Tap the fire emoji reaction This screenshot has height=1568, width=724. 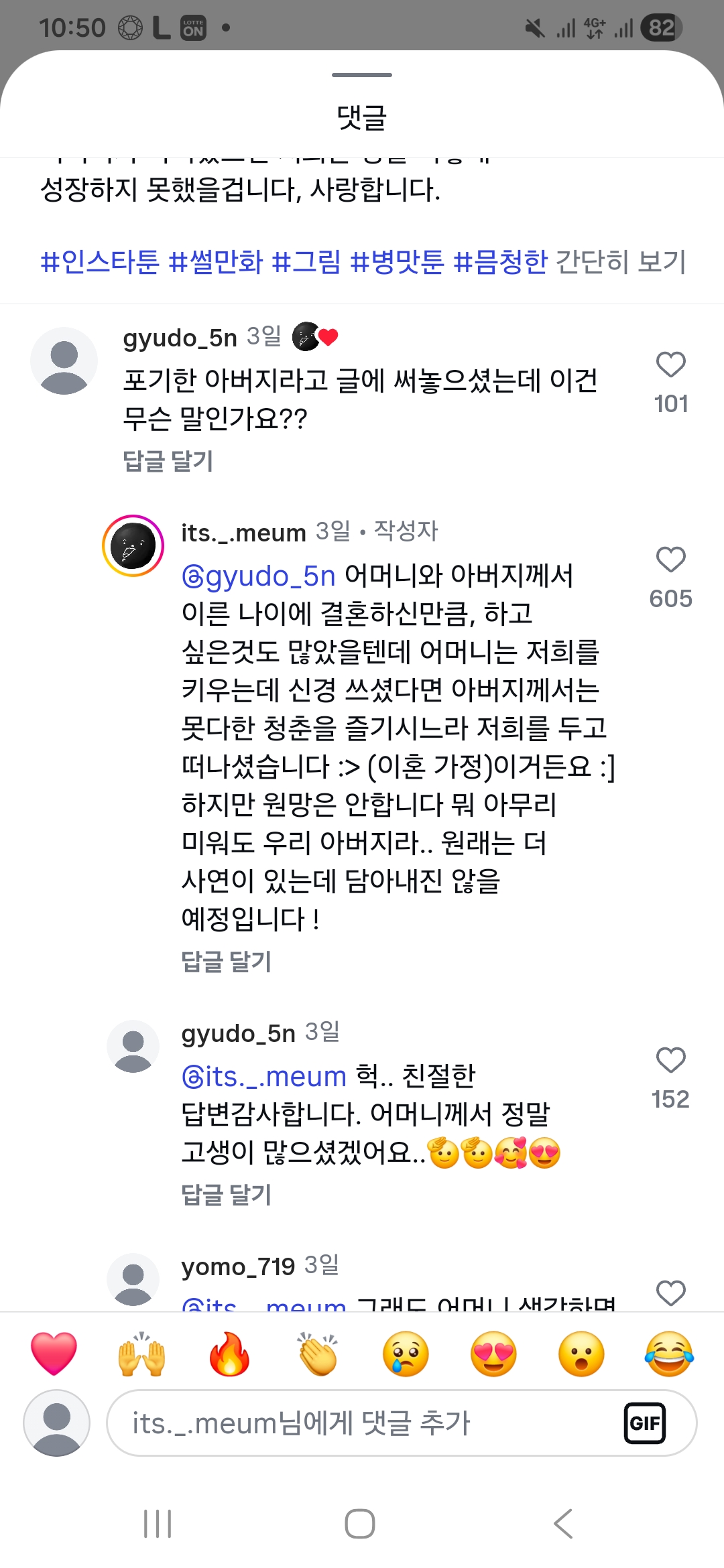(229, 1354)
